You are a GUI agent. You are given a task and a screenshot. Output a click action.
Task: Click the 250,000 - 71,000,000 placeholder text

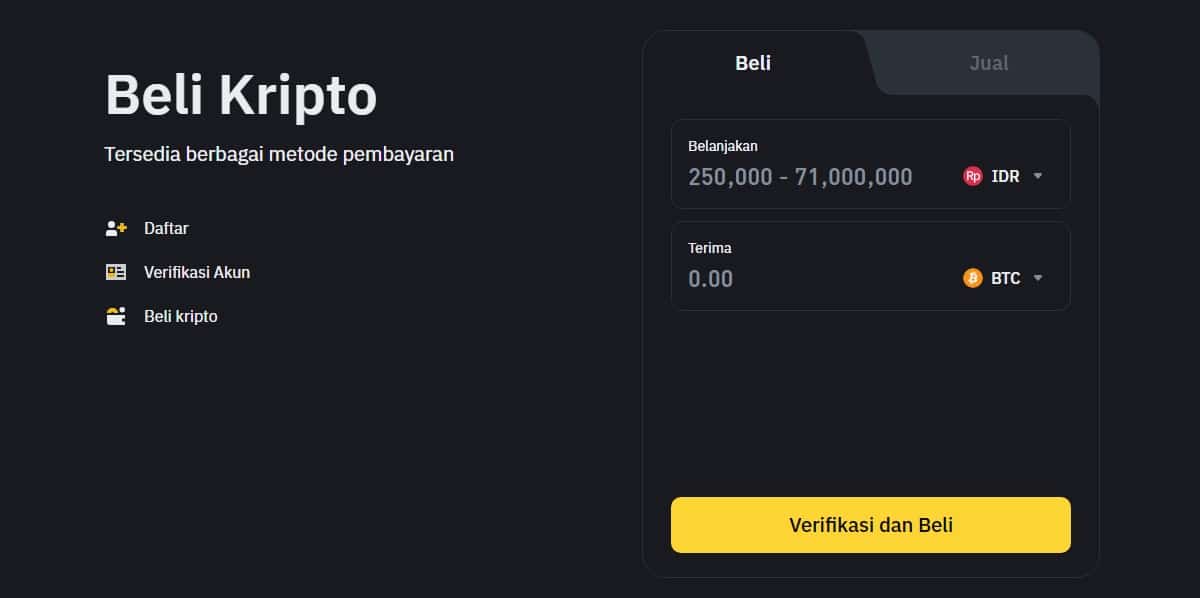800,176
